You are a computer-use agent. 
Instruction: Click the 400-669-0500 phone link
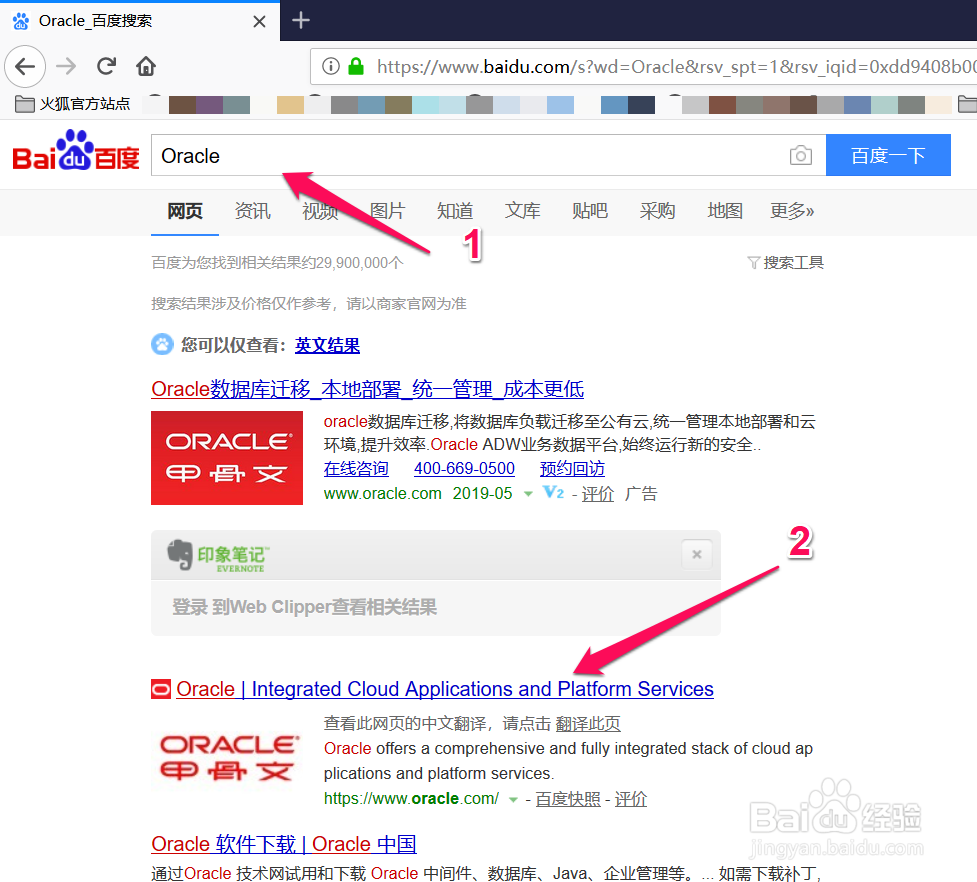click(464, 468)
